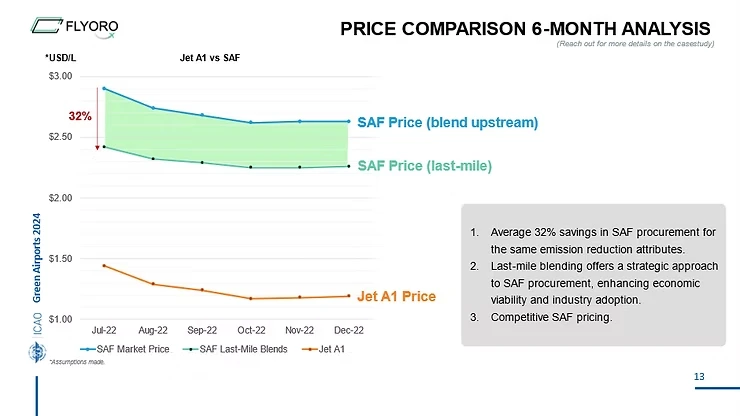This screenshot has width=740, height=416.
Task: Click the "Jet A1 vs SAF" chart title
Action: pyautogui.click(x=210, y=57)
